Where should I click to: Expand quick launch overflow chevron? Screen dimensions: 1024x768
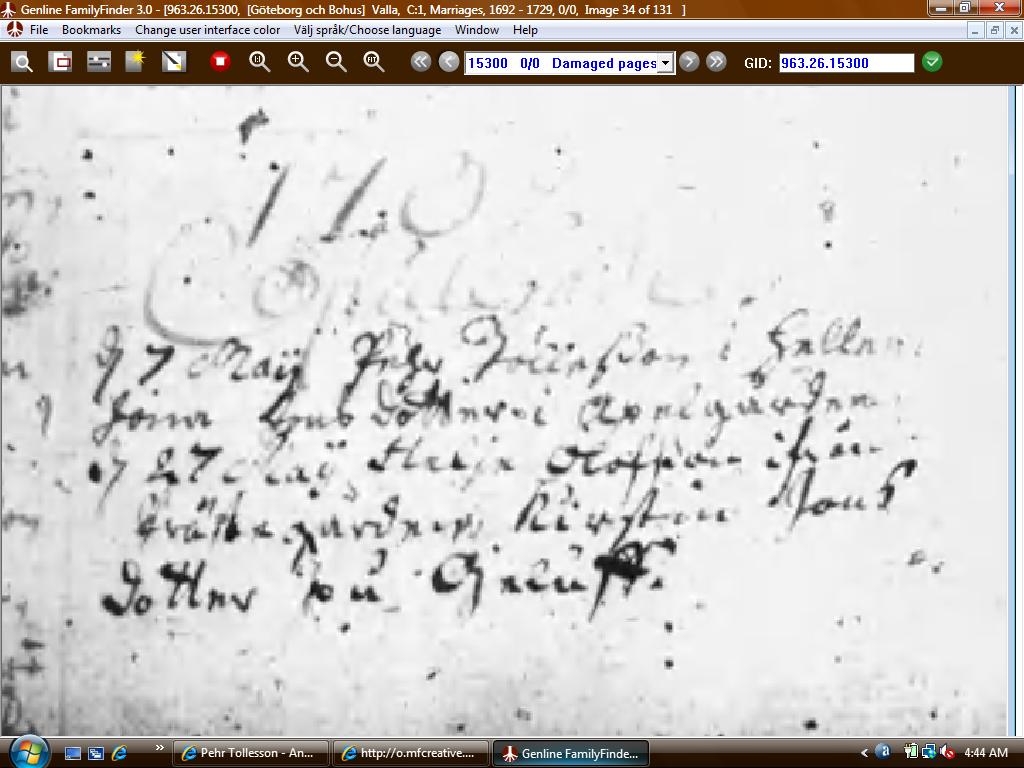(x=159, y=748)
